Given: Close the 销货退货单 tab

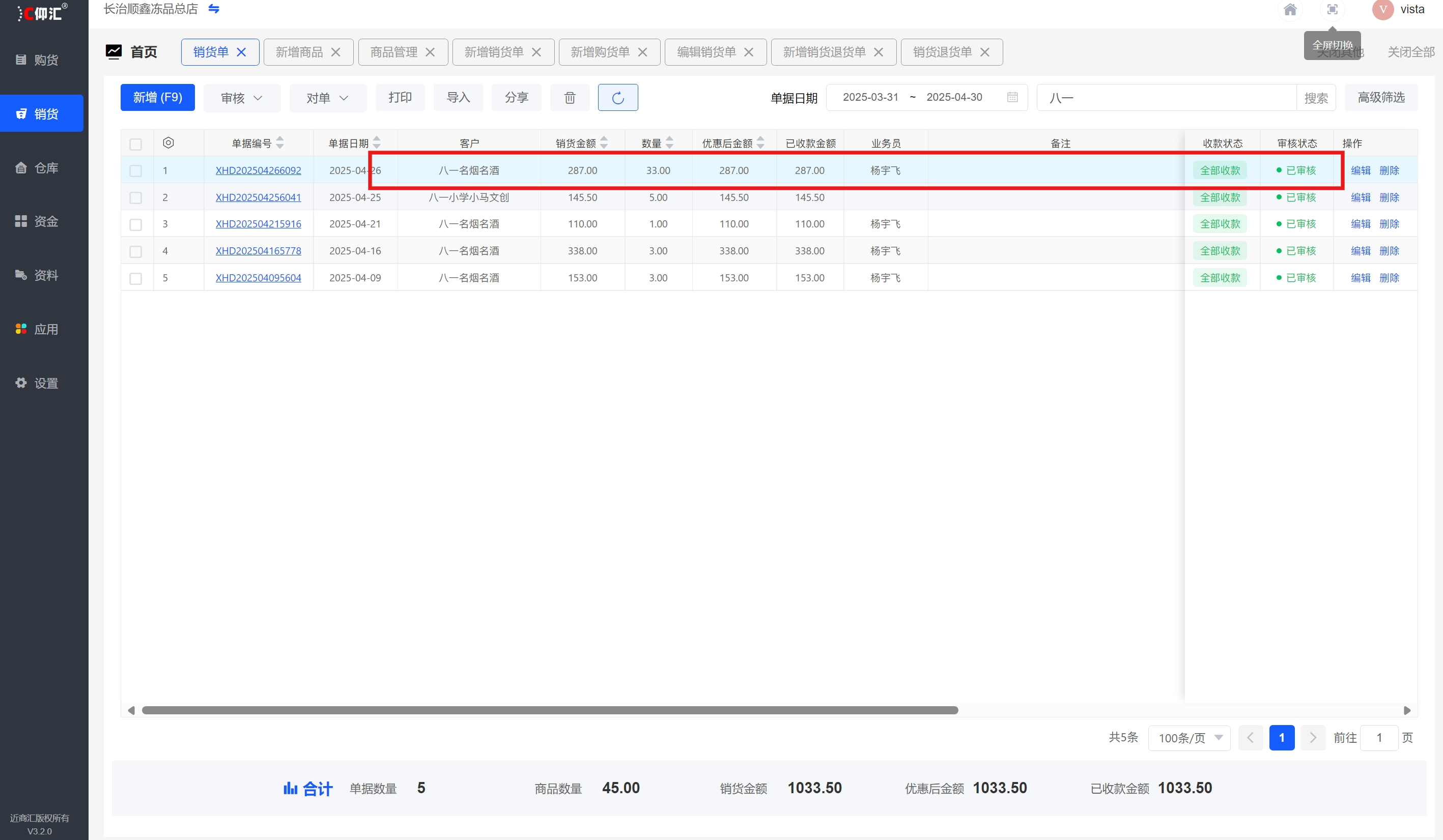Looking at the screenshot, I should [984, 52].
